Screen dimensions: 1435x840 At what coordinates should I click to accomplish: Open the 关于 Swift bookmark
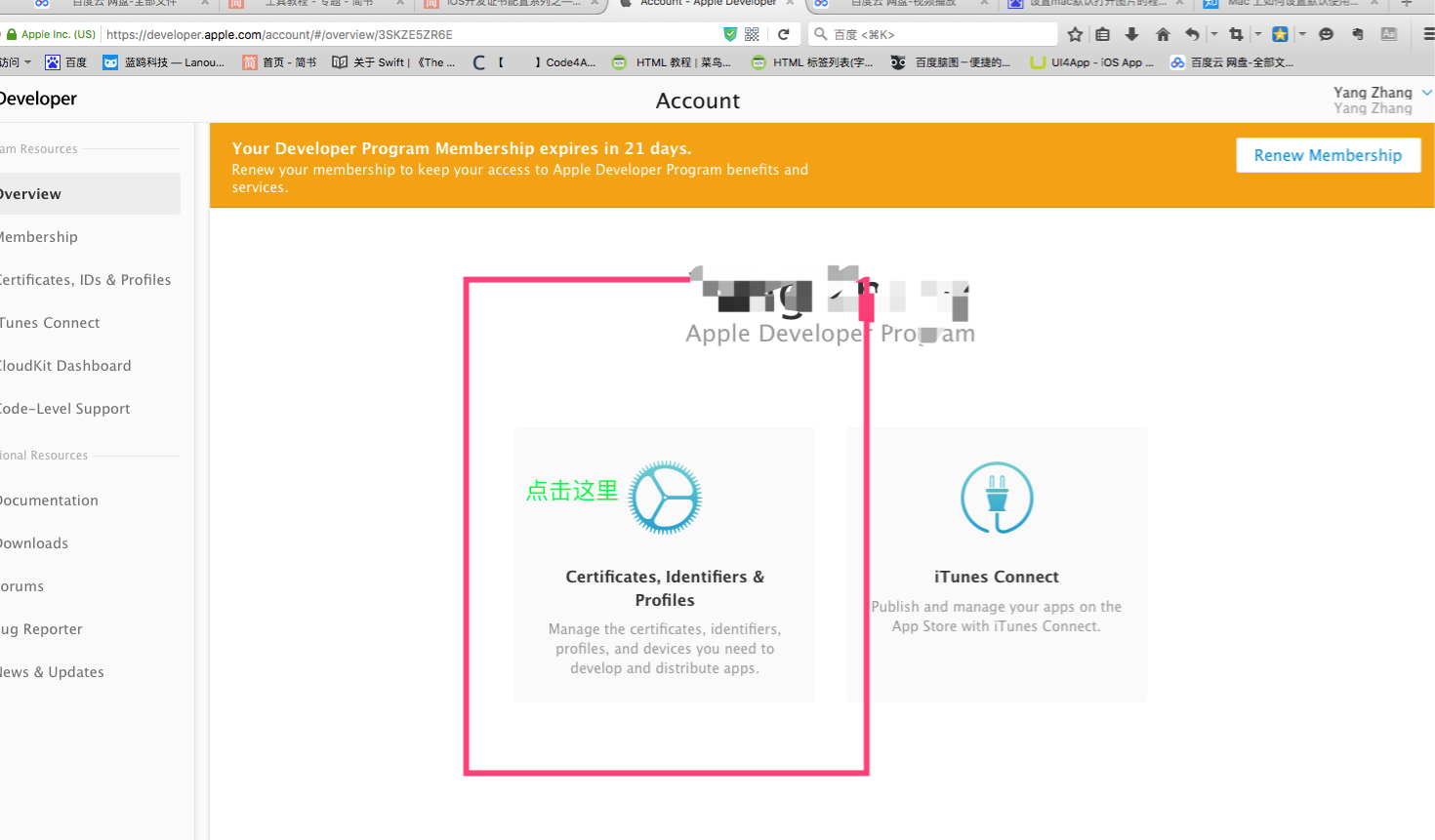pyautogui.click(x=393, y=62)
